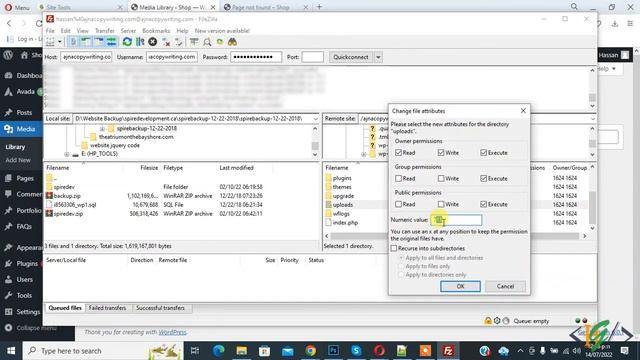Open directory listing filters dialog
Viewport: 640px width, 360px height.
coord(194,42)
